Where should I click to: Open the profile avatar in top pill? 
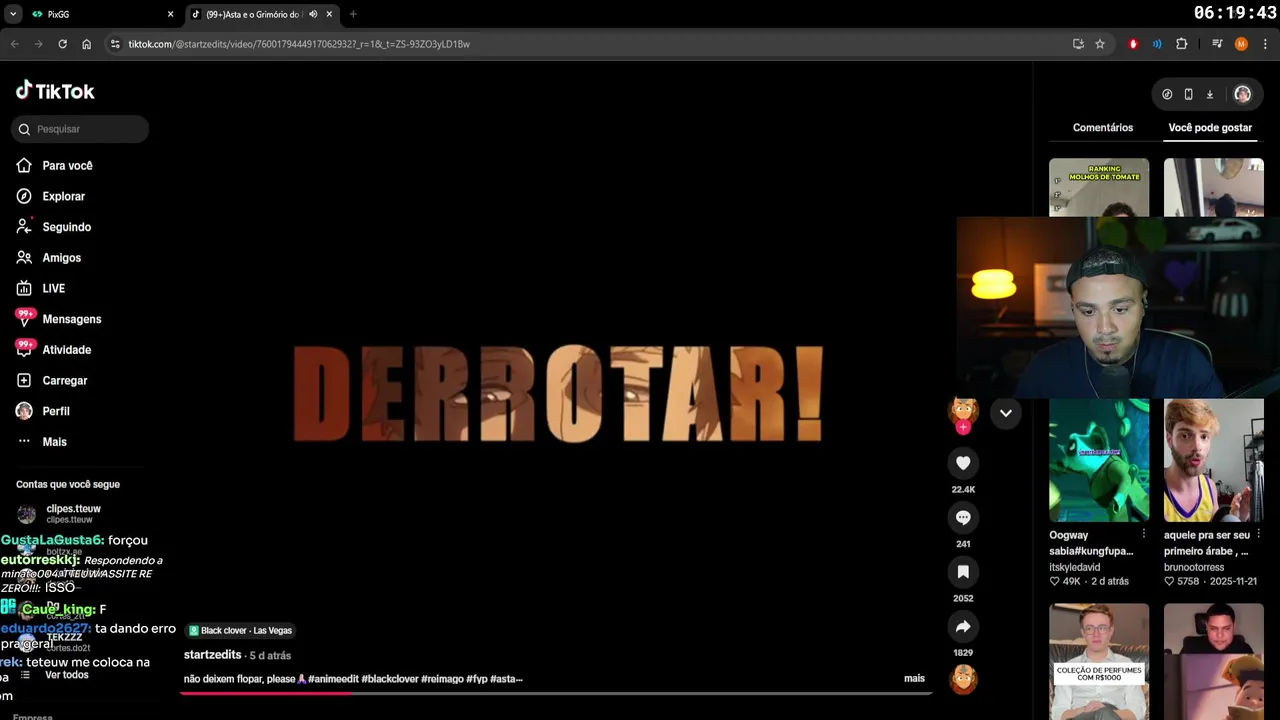pos(1242,94)
